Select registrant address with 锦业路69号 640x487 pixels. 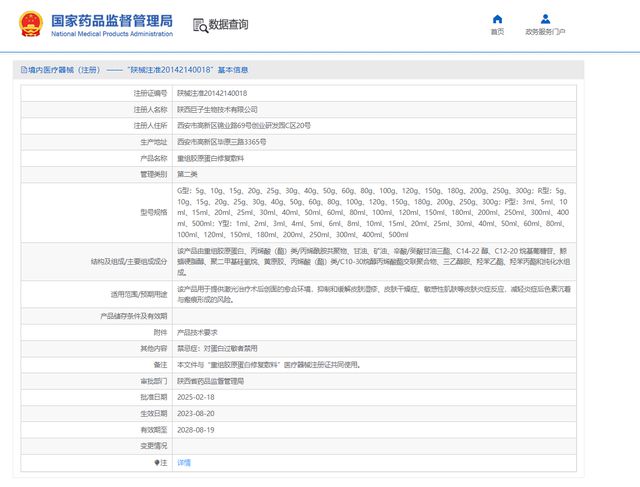(244, 126)
